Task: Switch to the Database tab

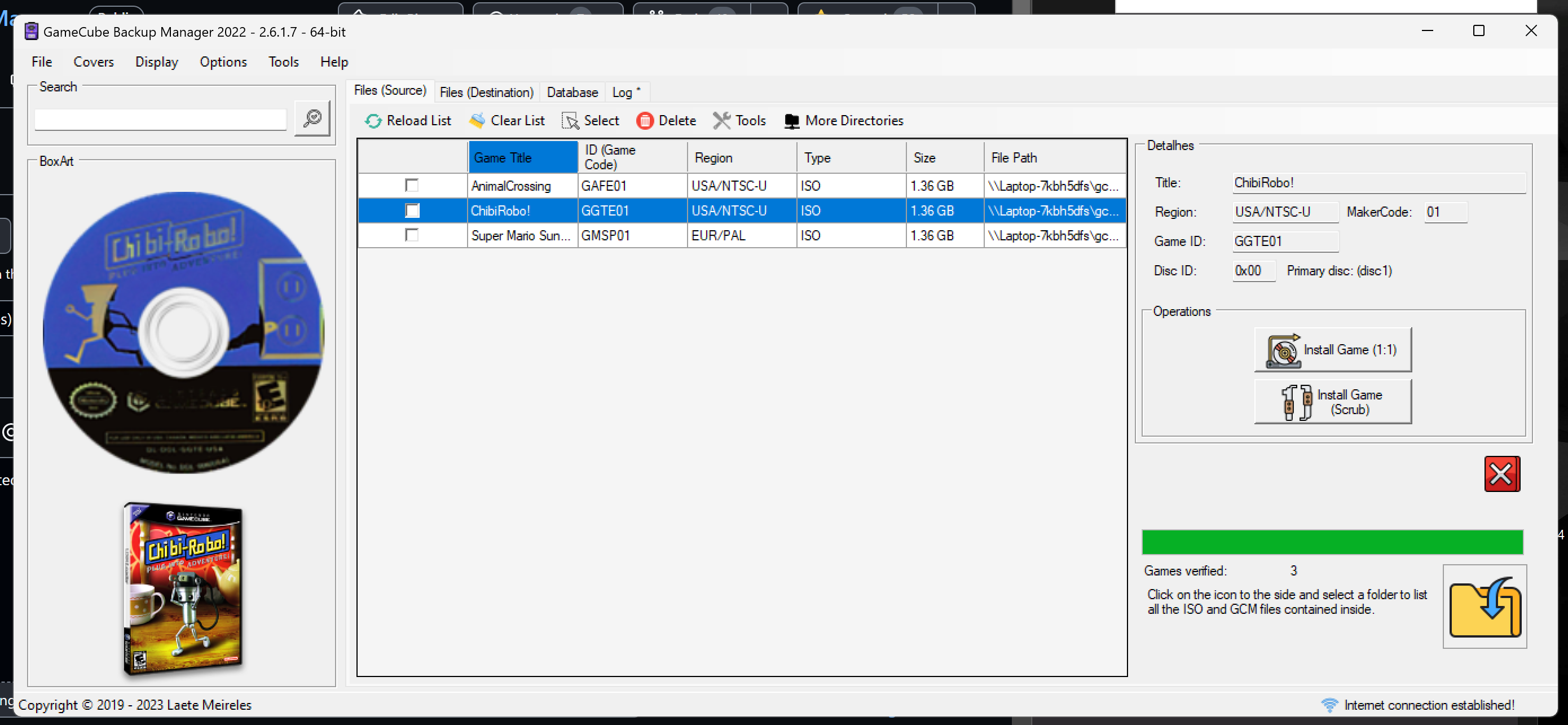Action: click(x=571, y=92)
